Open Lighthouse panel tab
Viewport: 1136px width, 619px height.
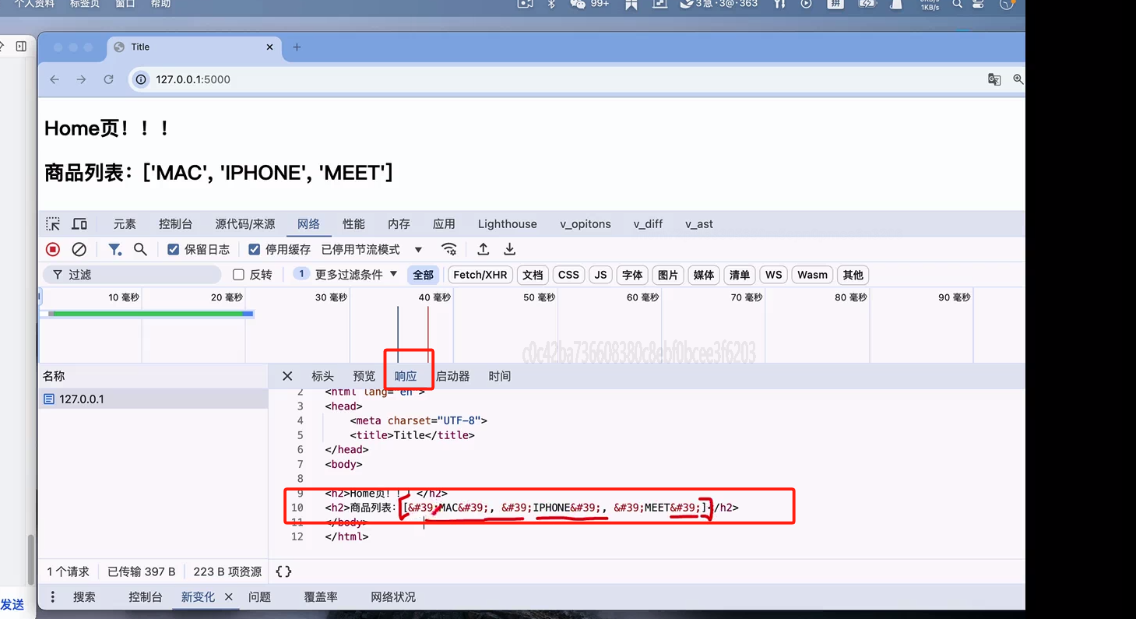click(507, 224)
